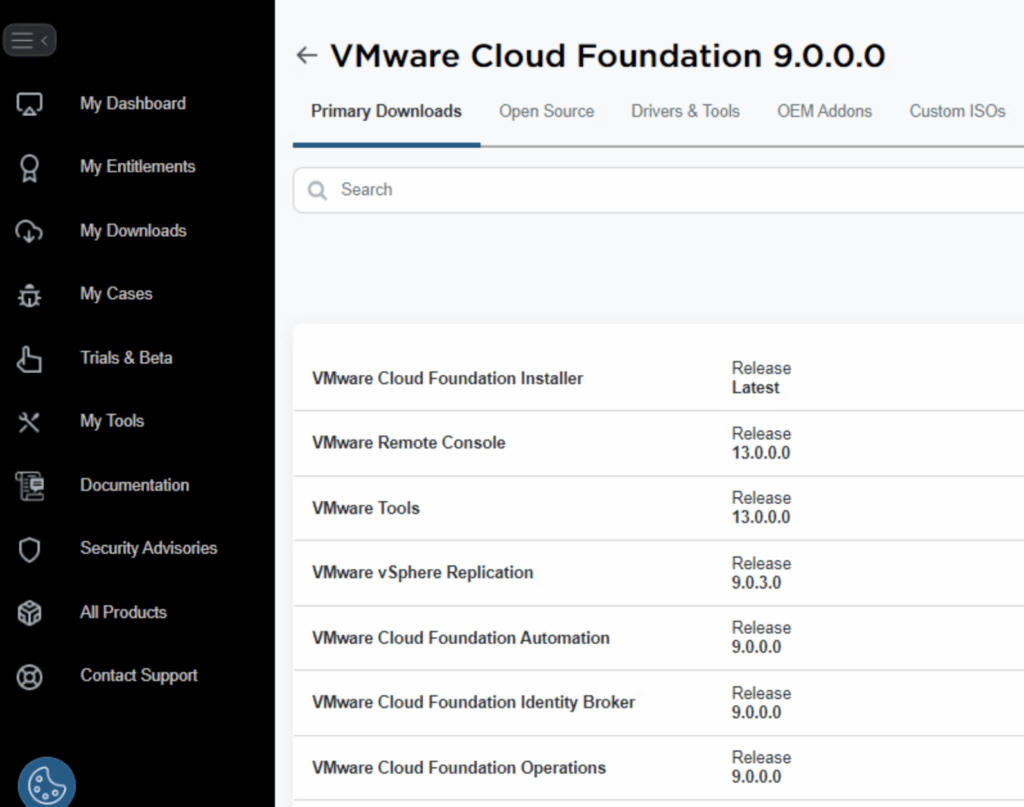Switch to the Drivers & Tools tab

click(685, 112)
